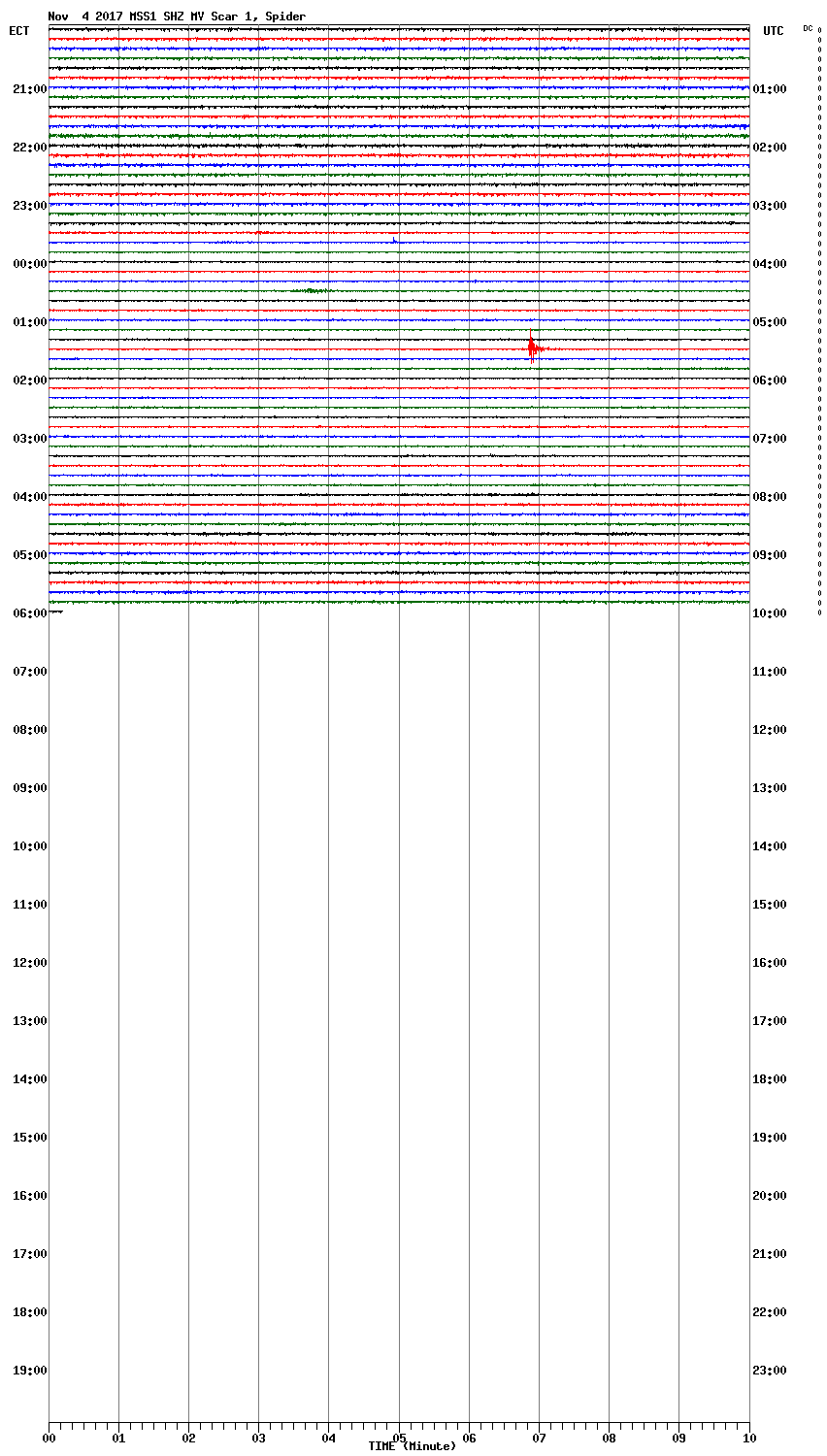
Task: Select the 03:00 label on the ECT axis
Action: tap(30, 439)
